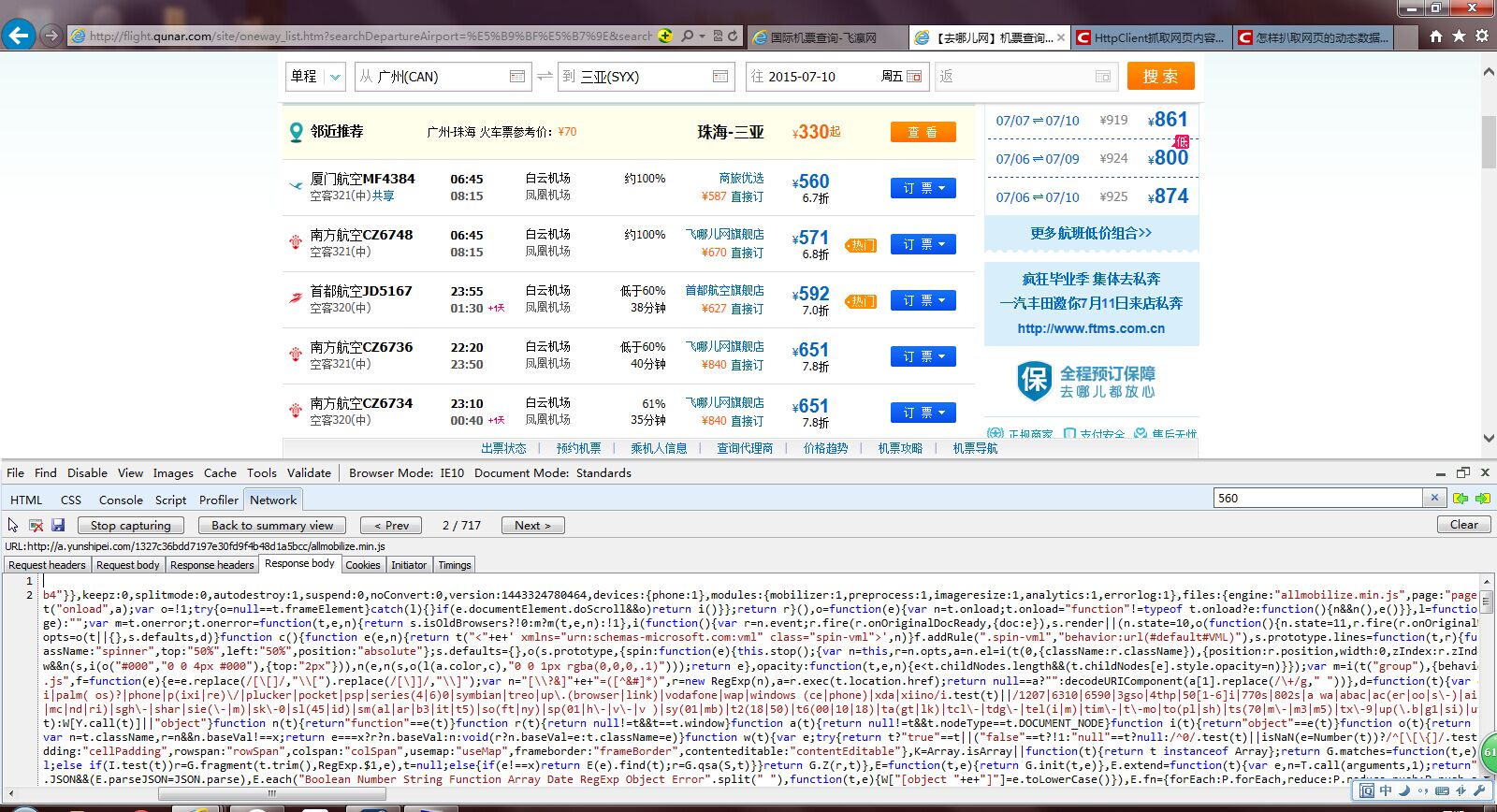This screenshot has width=1497, height=812.
Task: Click into the DevTools search field containing 560
Action: [1318, 498]
